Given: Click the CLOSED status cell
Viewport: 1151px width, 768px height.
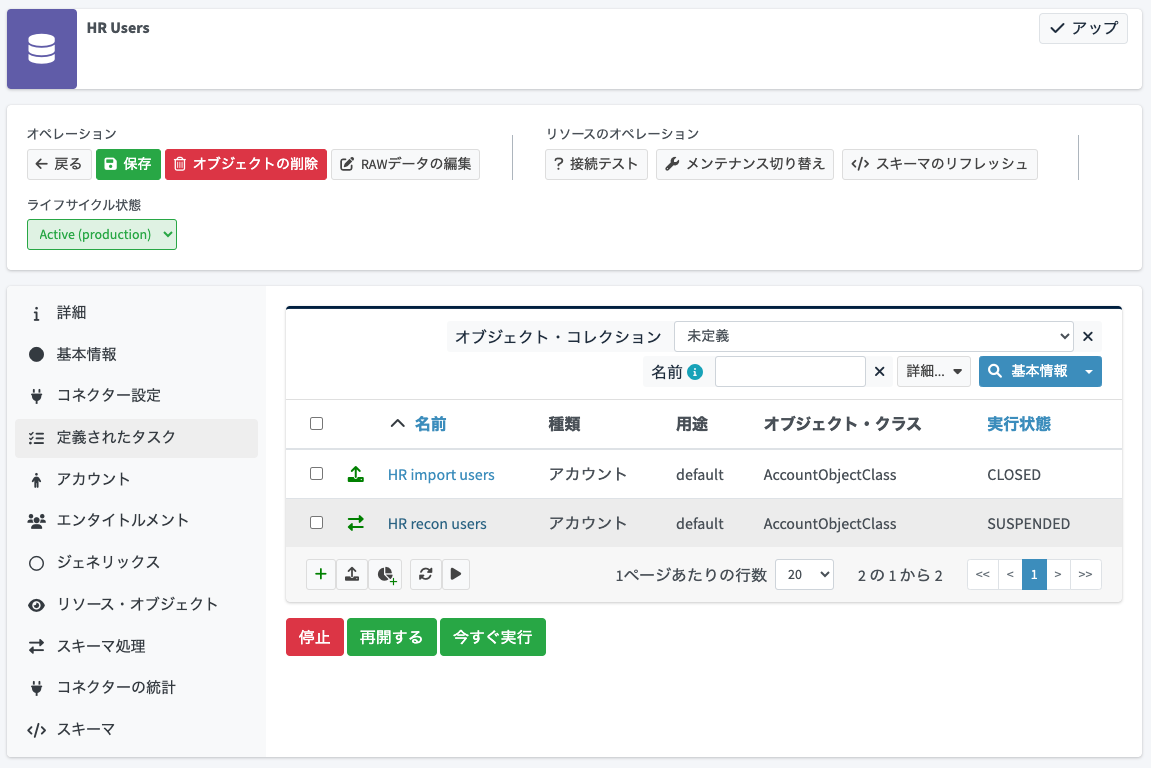Looking at the screenshot, I should pyautogui.click(x=1014, y=475).
